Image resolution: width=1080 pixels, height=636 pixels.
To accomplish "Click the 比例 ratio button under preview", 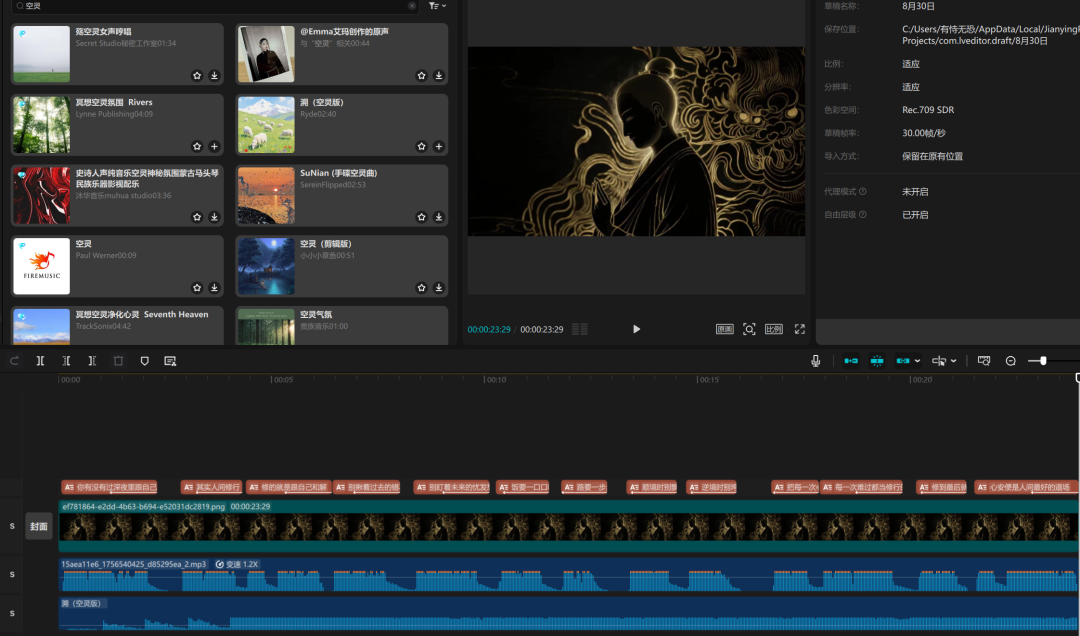I will click(x=773, y=329).
